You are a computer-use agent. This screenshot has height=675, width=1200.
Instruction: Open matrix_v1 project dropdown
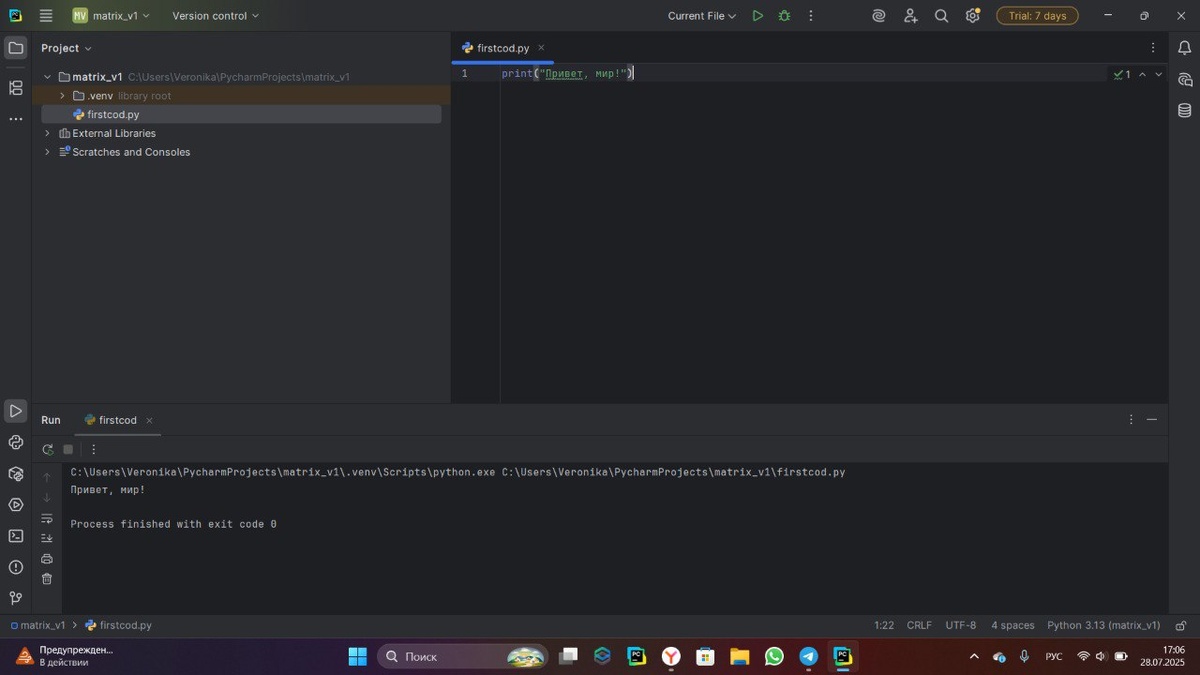(112, 16)
